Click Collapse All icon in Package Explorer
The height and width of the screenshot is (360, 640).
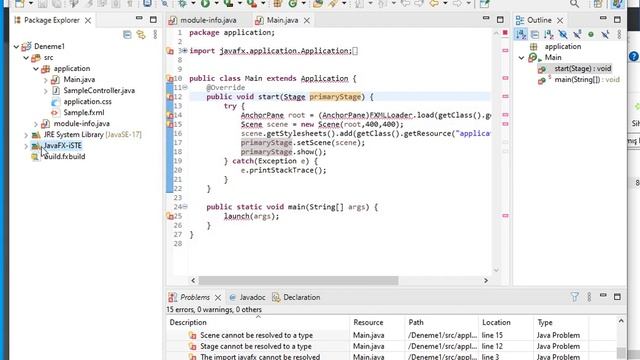click(127, 35)
